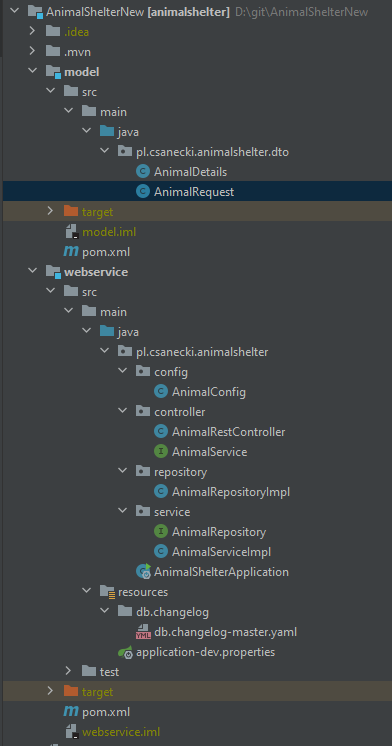Image resolution: width=392 pixels, height=746 pixels.
Task: Select the .idea folder name
Action: tap(77, 32)
